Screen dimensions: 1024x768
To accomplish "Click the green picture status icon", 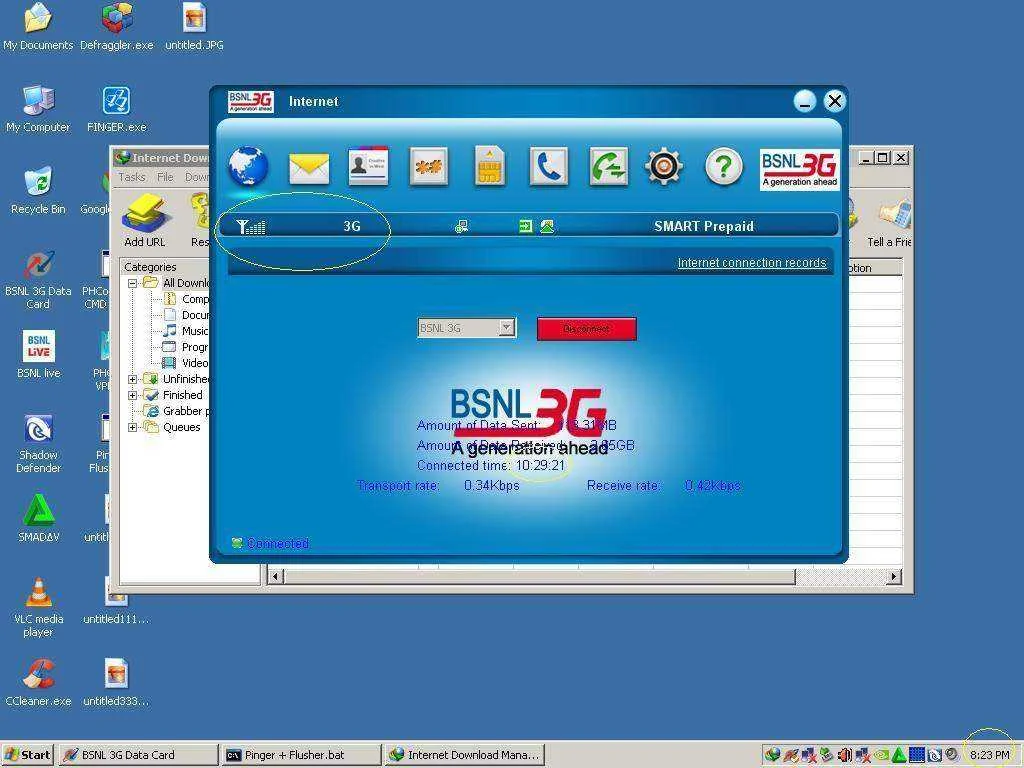I will (x=547, y=227).
